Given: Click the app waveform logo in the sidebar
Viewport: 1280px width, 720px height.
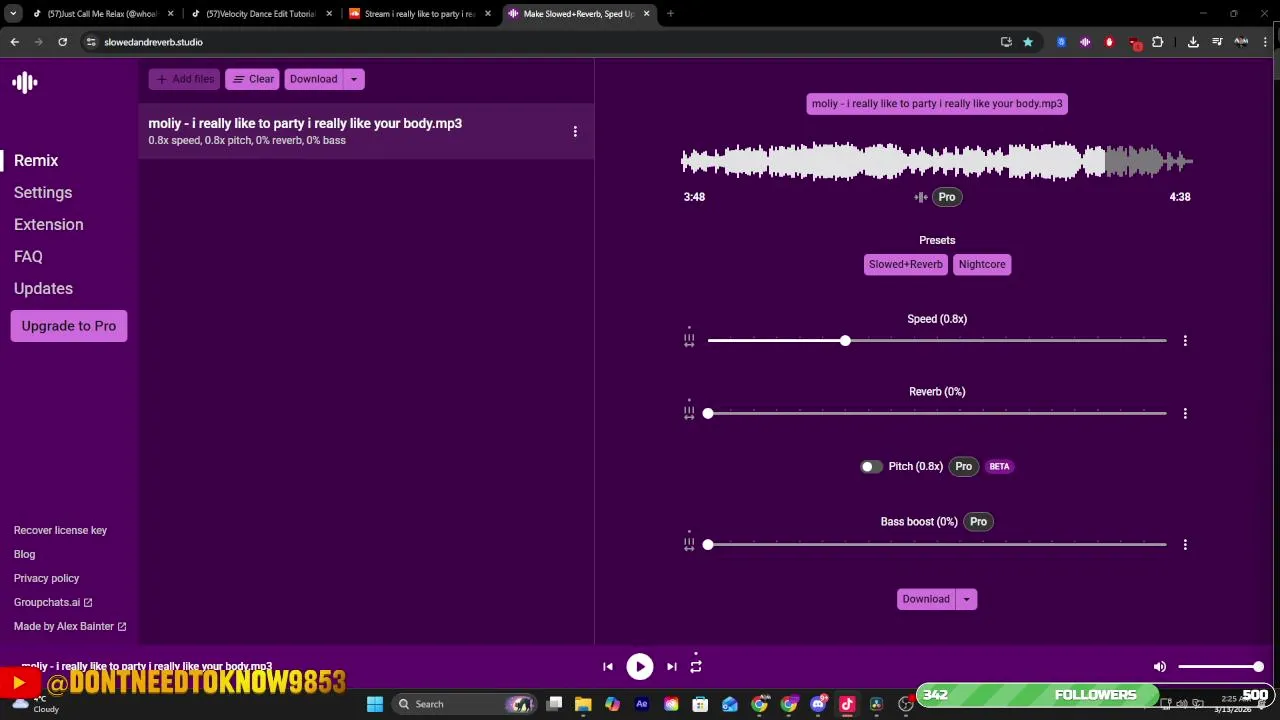Looking at the screenshot, I should 25,83.
